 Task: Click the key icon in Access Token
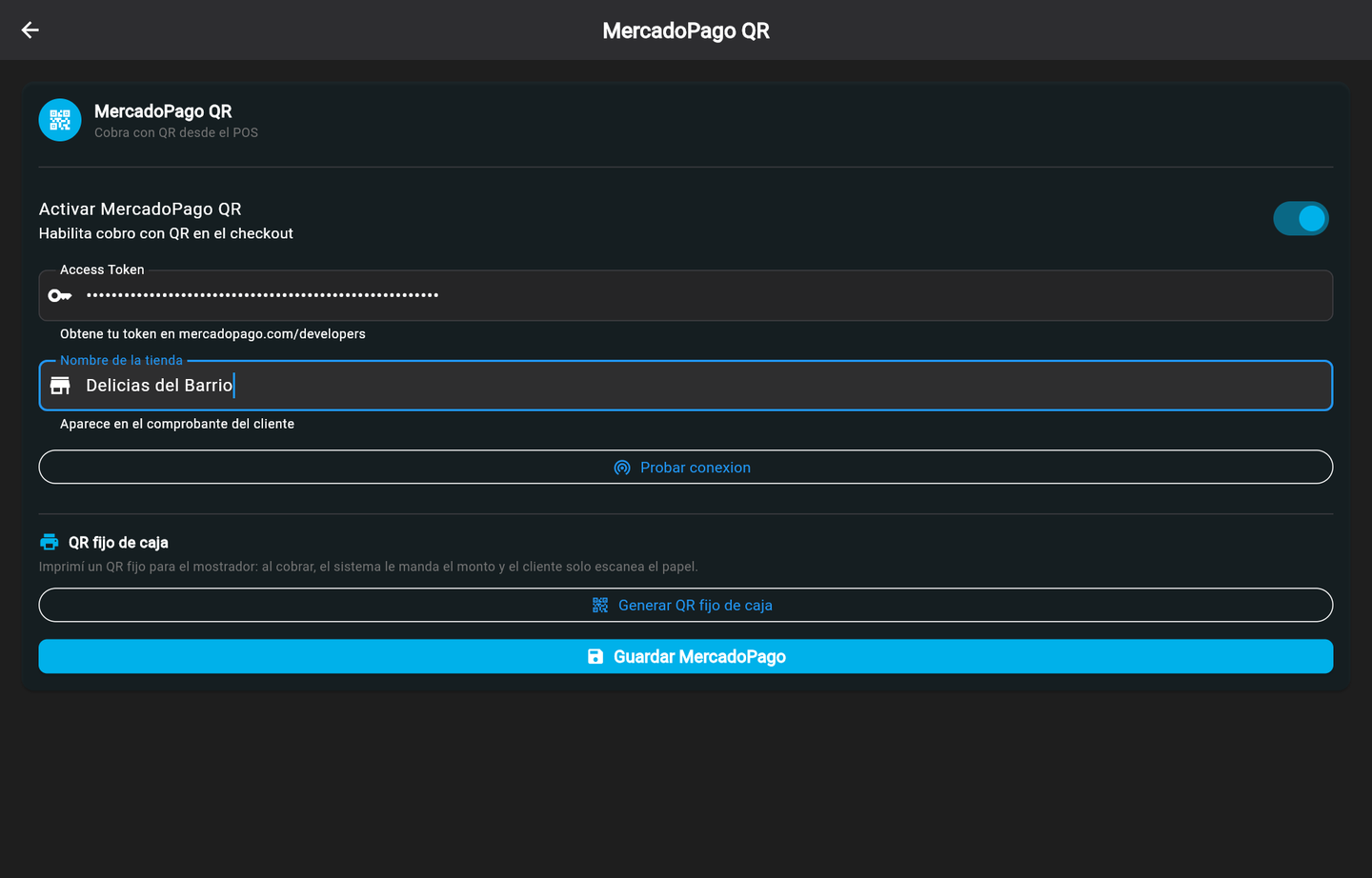pos(60,295)
